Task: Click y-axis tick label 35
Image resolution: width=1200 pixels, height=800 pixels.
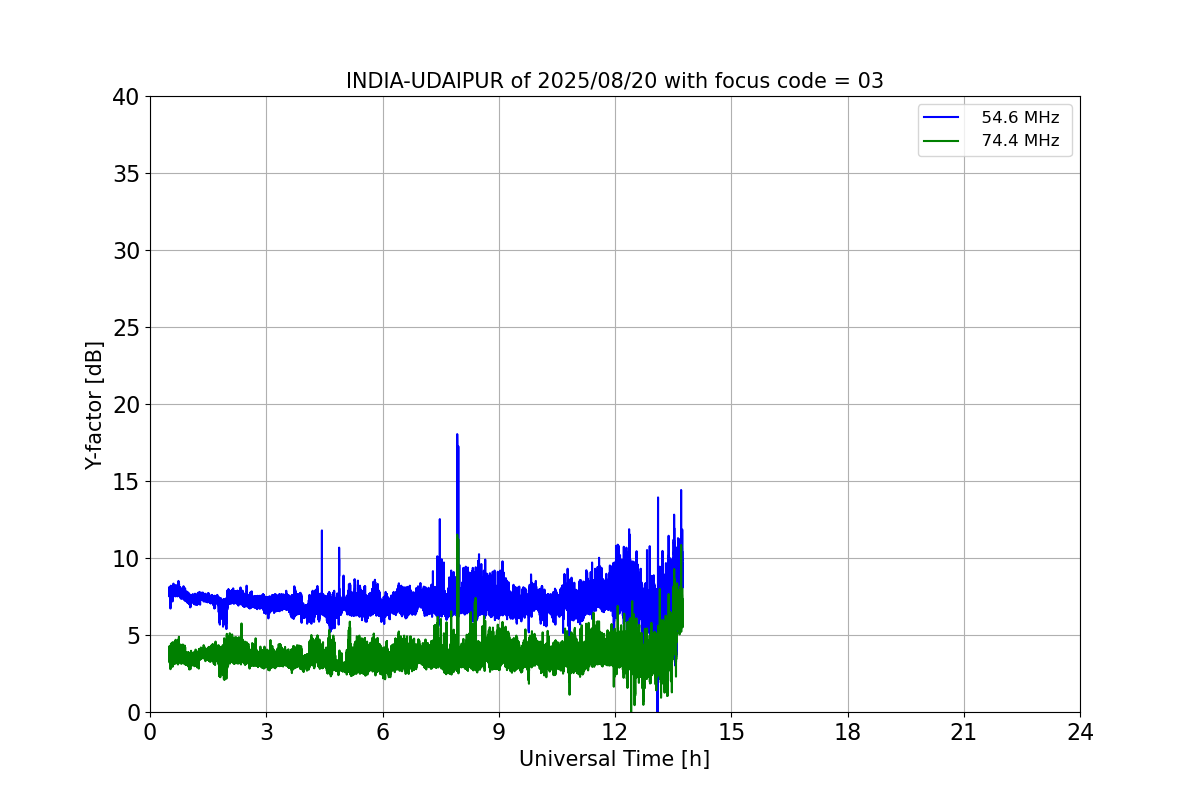Action: tap(126, 174)
